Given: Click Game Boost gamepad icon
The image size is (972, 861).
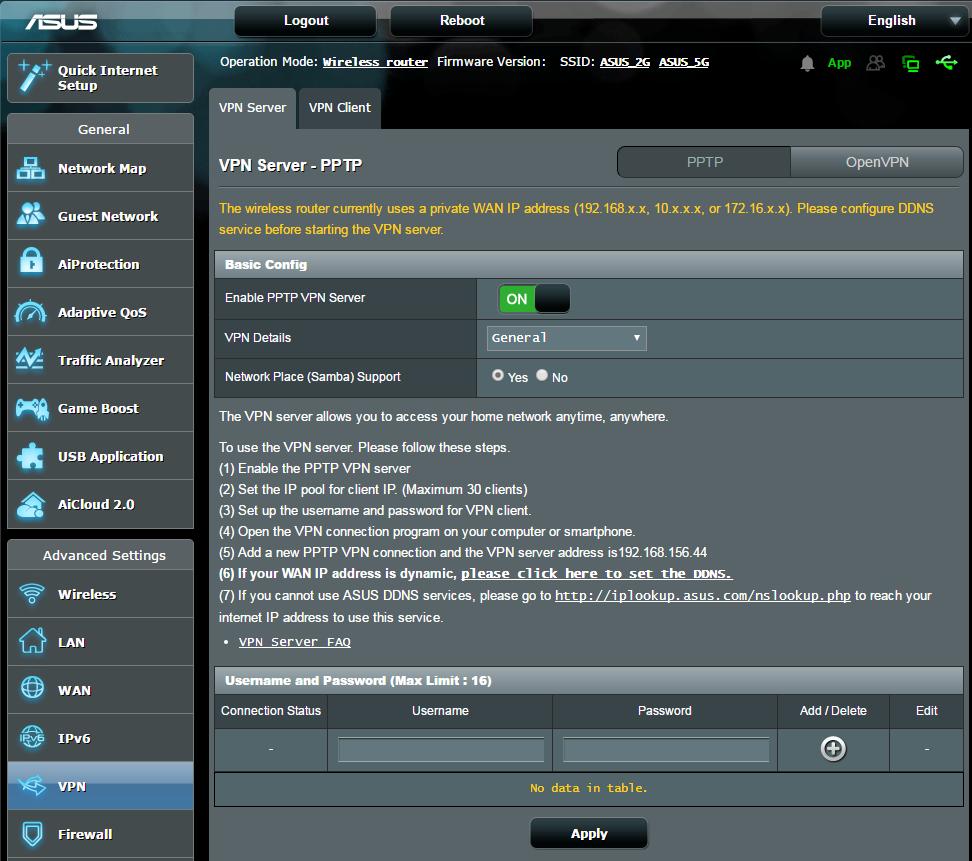Looking at the screenshot, I should pyautogui.click(x=32, y=408).
